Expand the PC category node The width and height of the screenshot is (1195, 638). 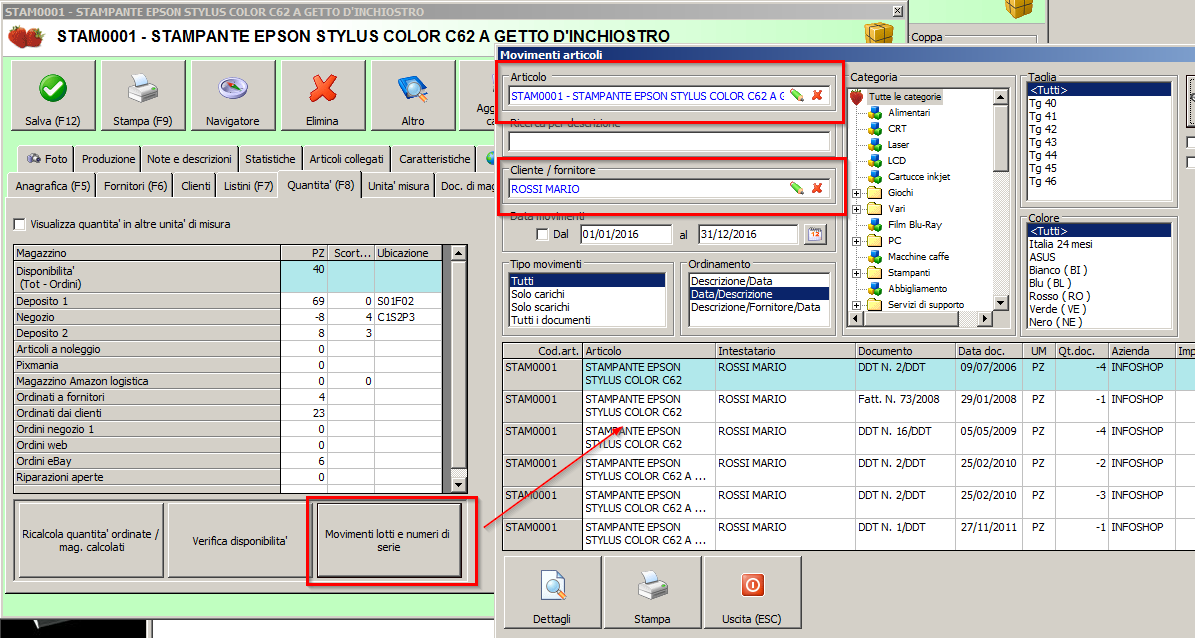pos(857,241)
